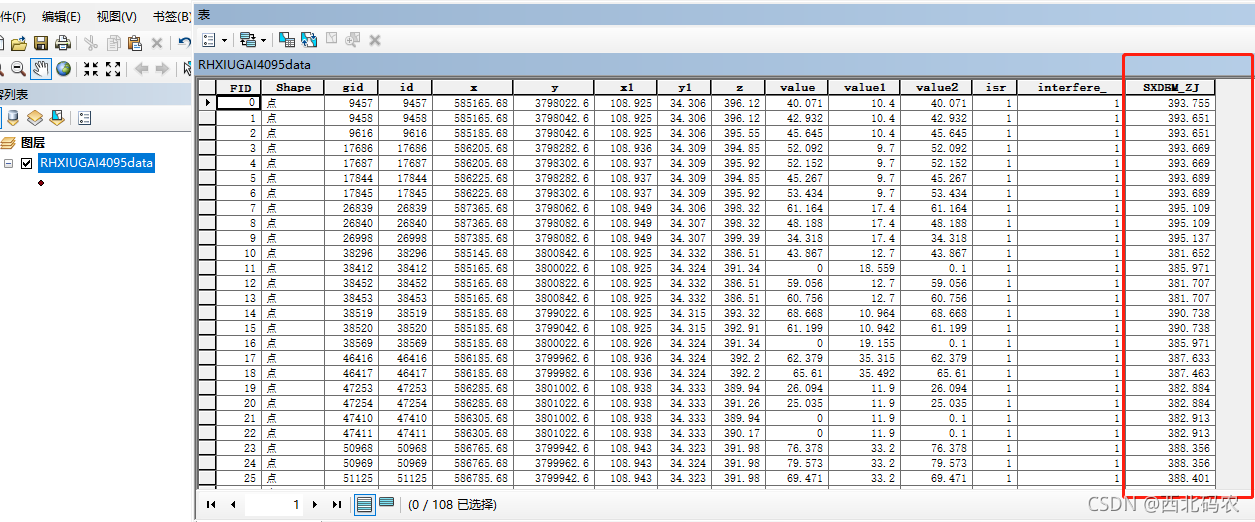
Task: Click the isr column header
Action: click(x=995, y=87)
